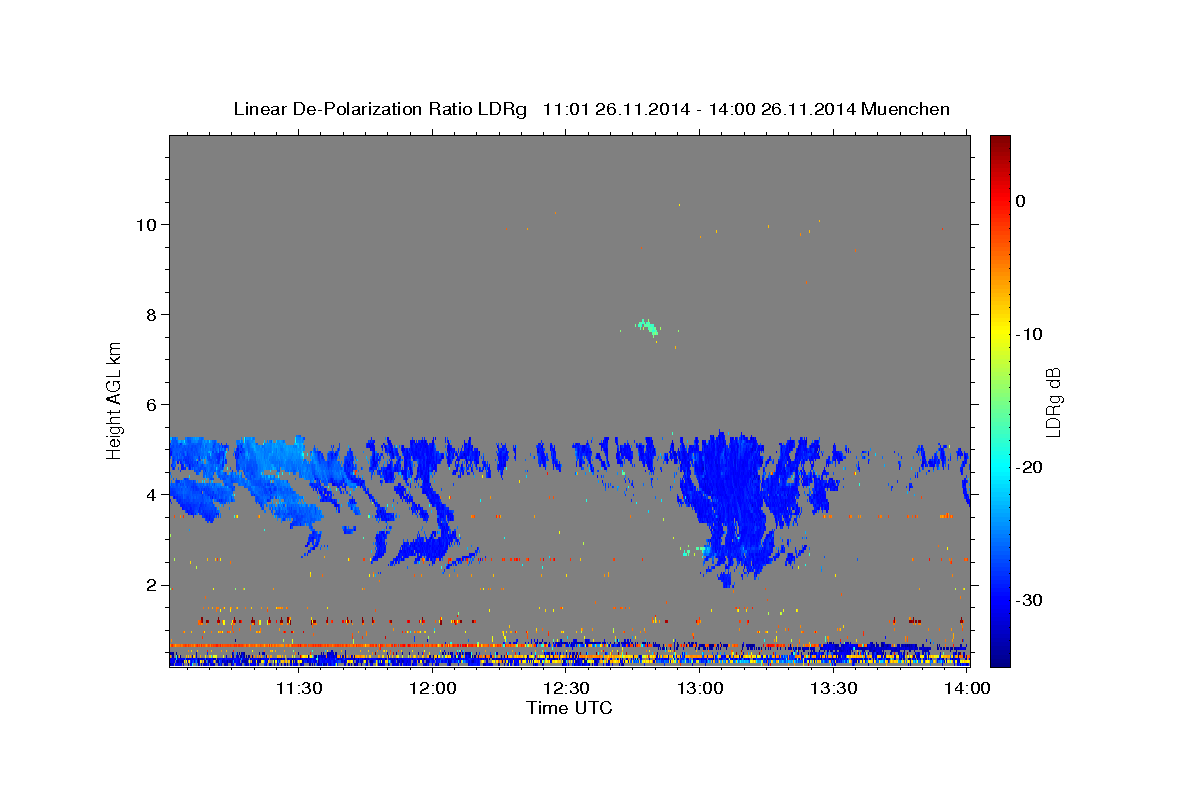Click the 'Time UTC' axis label

click(569, 709)
